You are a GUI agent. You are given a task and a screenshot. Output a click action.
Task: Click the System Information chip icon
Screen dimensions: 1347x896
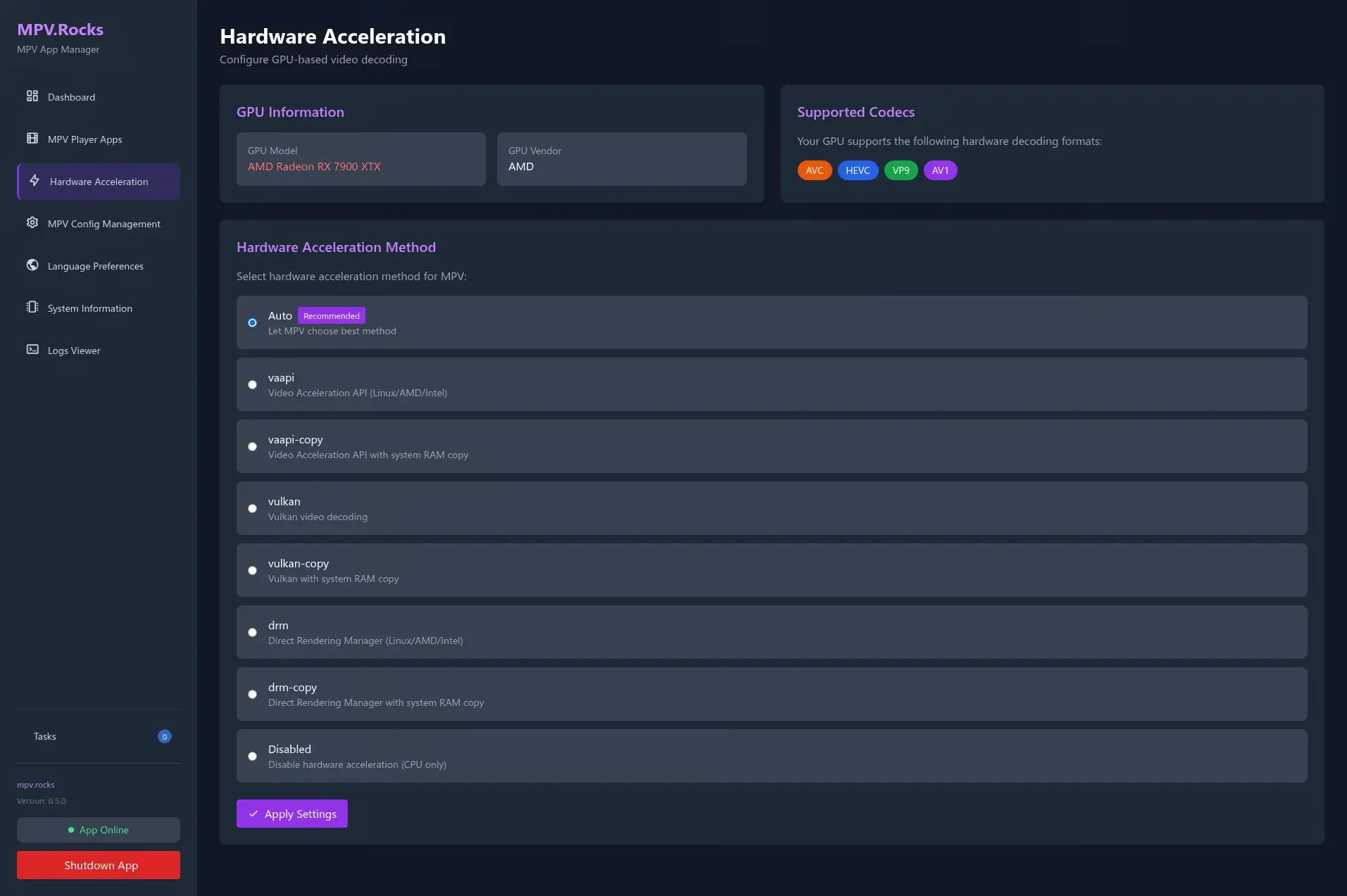pos(32,308)
